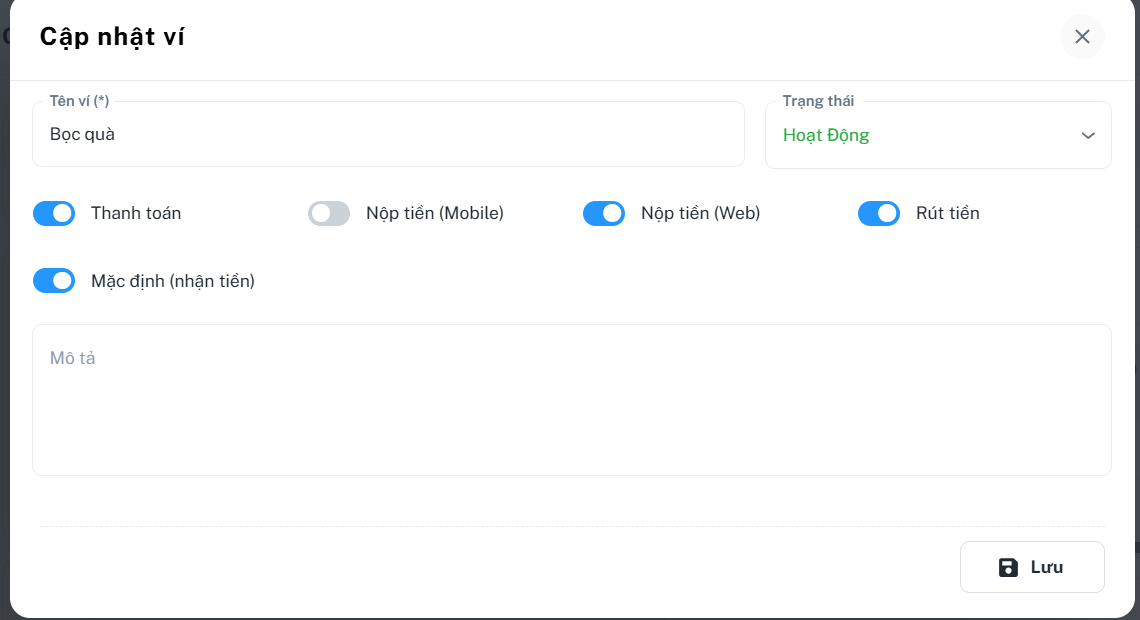
Task: Click the Nộp tiền (Mobile) label
Action: [435, 213]
